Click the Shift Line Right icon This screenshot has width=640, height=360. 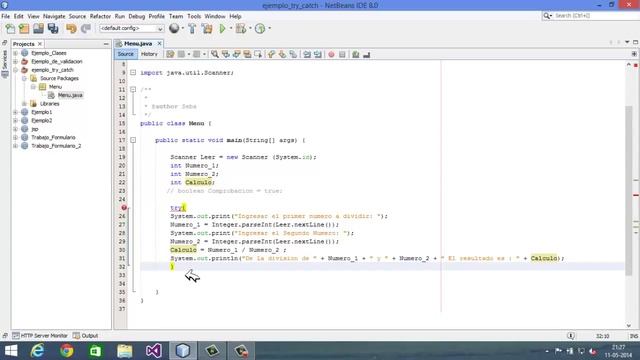pos(318,54)
